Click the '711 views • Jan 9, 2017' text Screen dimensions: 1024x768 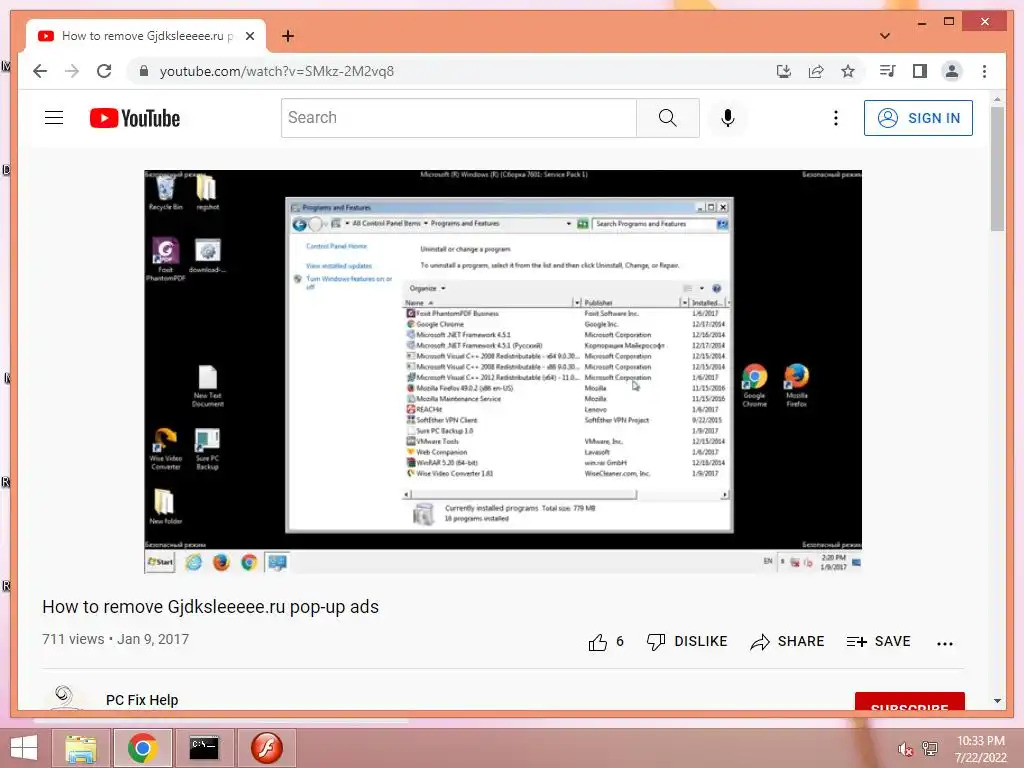click(116, 639)
